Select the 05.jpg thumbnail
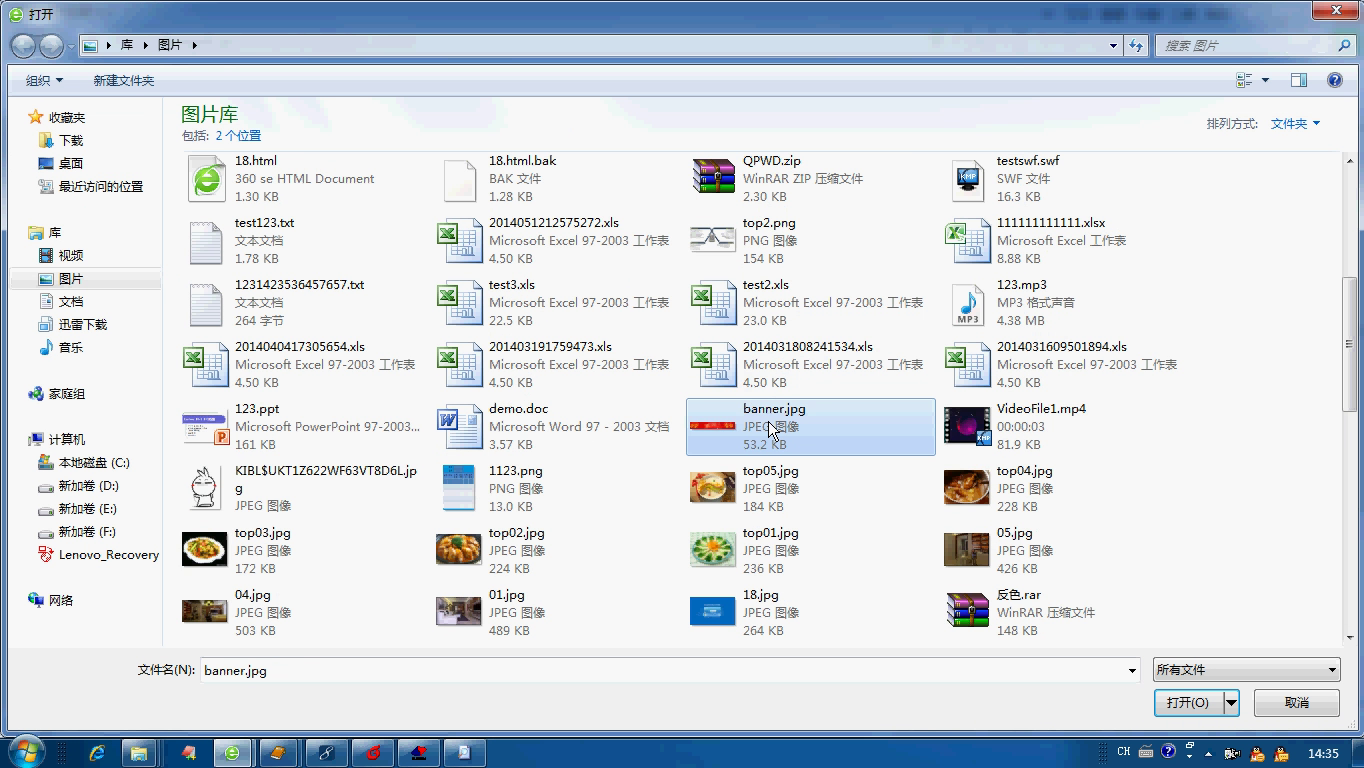The image size is (1364, 768). (x=967, y=550)
